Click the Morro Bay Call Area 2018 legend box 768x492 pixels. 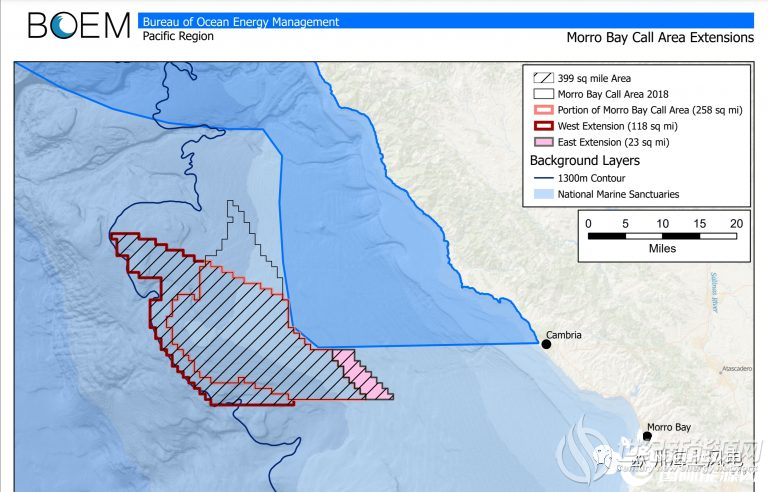click(541, 94)
